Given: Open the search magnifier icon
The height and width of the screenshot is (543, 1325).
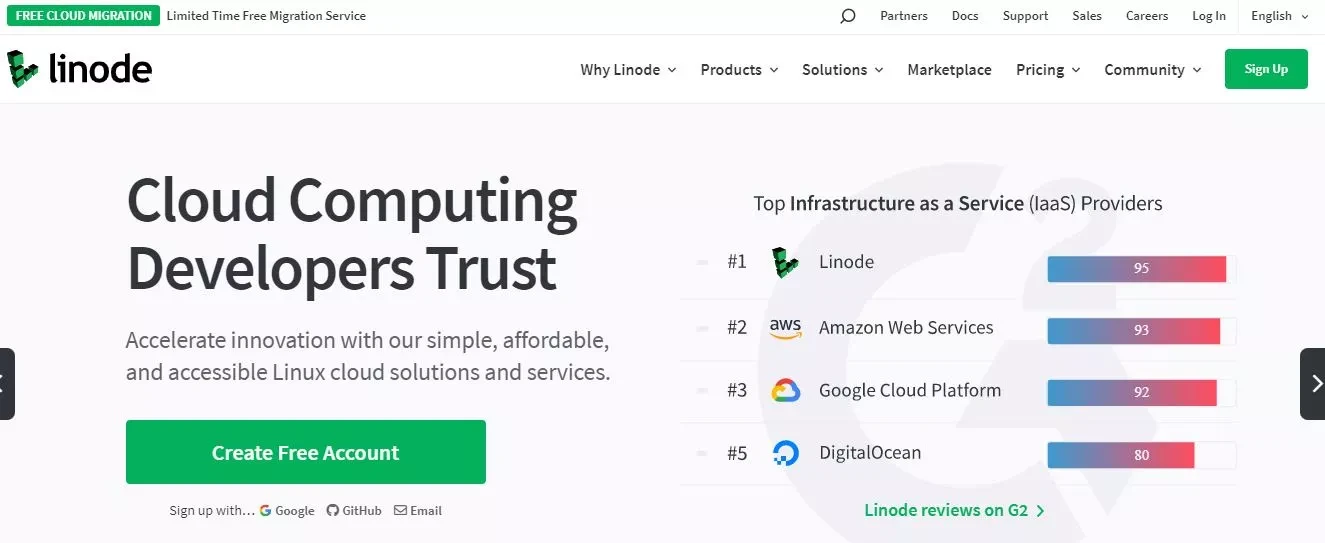Looking at the screenshot, I should click(x=848, y=16).
